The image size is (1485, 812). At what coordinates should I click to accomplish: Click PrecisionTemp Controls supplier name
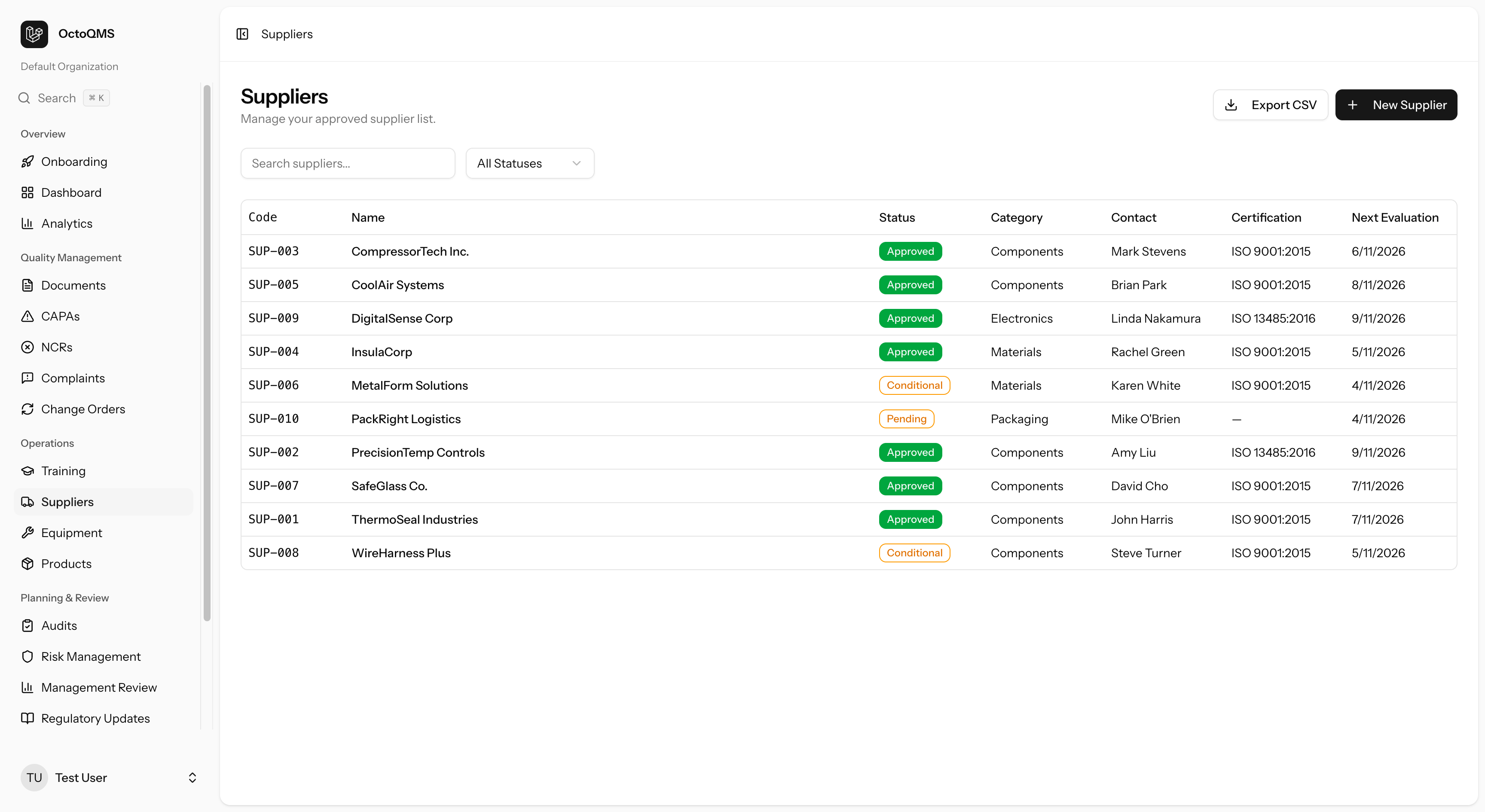[x=418, y=452]
